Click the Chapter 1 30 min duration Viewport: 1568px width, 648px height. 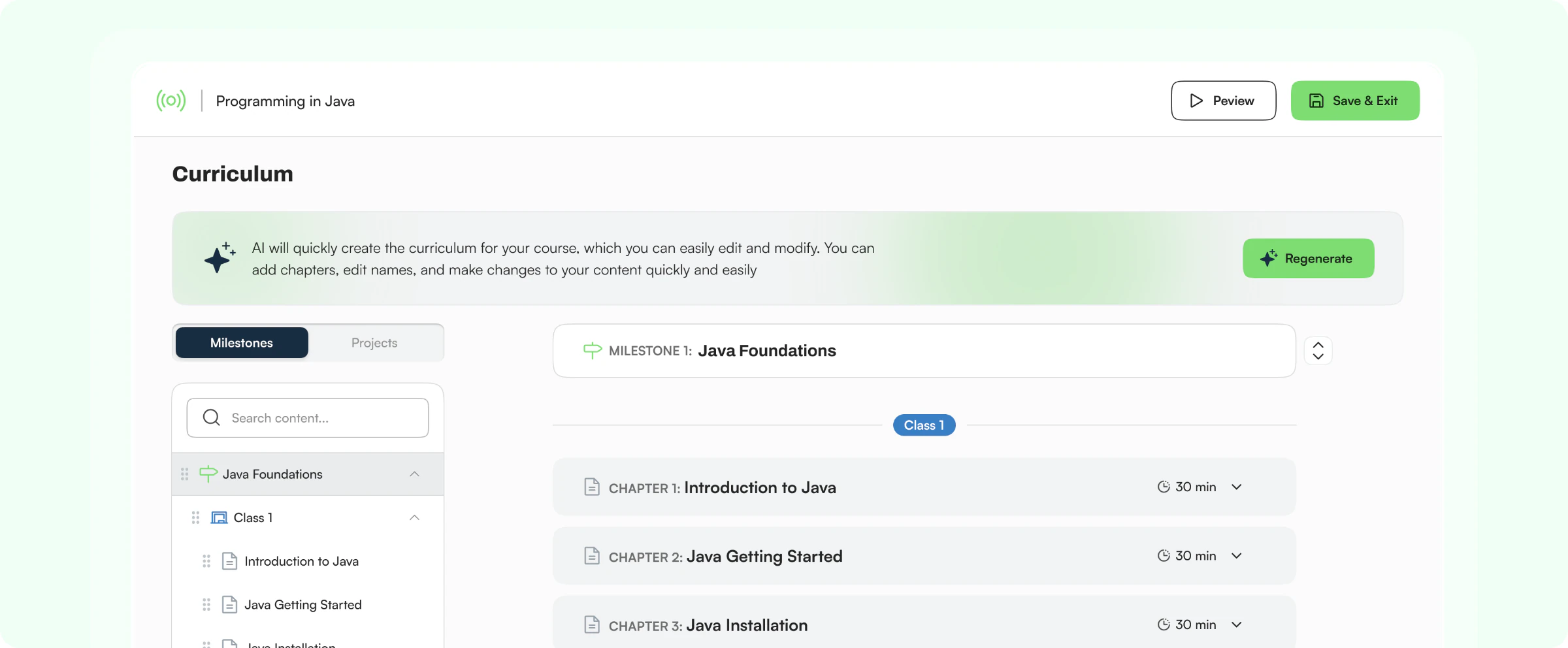tap(1196, 487)
